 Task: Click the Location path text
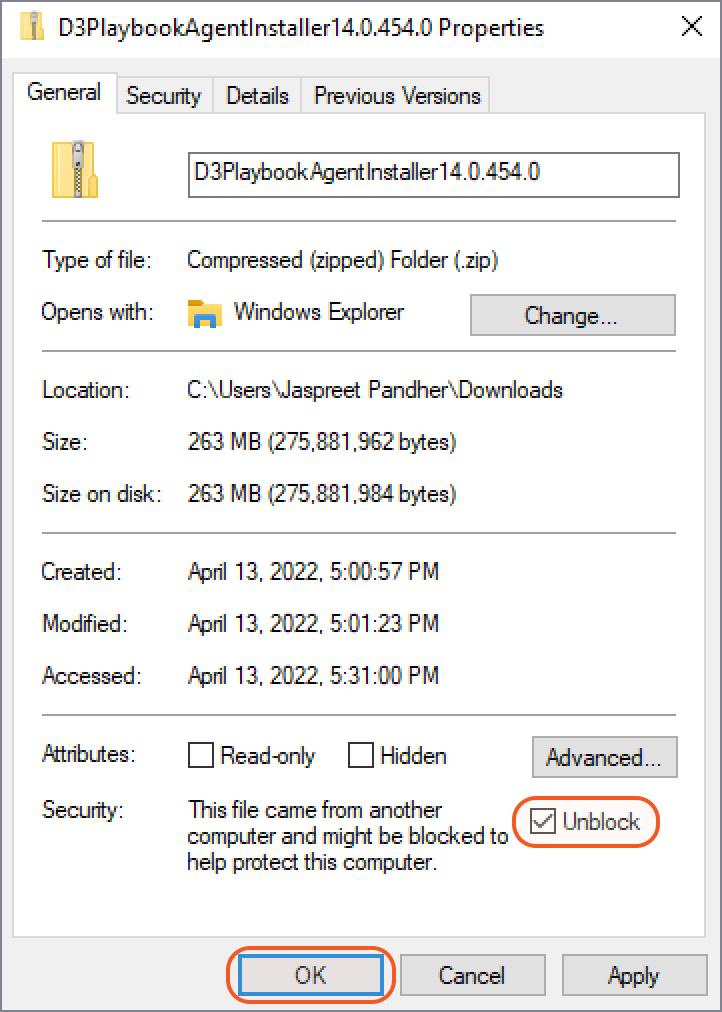click(375, 390)
